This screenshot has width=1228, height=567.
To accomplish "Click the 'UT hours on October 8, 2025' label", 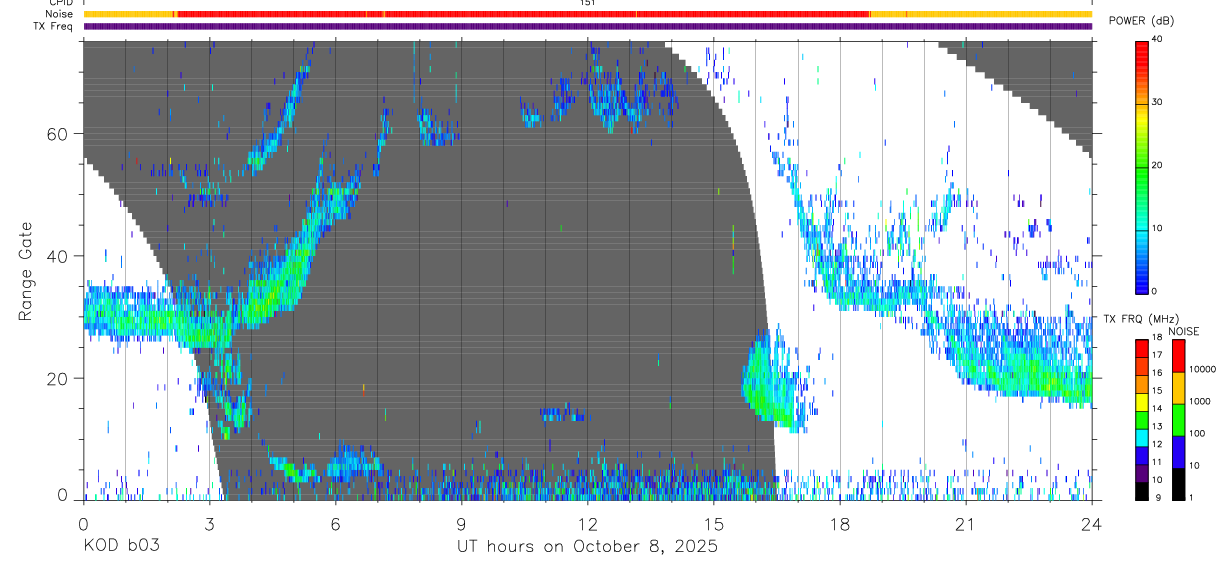I will click(x=587, y=547).
